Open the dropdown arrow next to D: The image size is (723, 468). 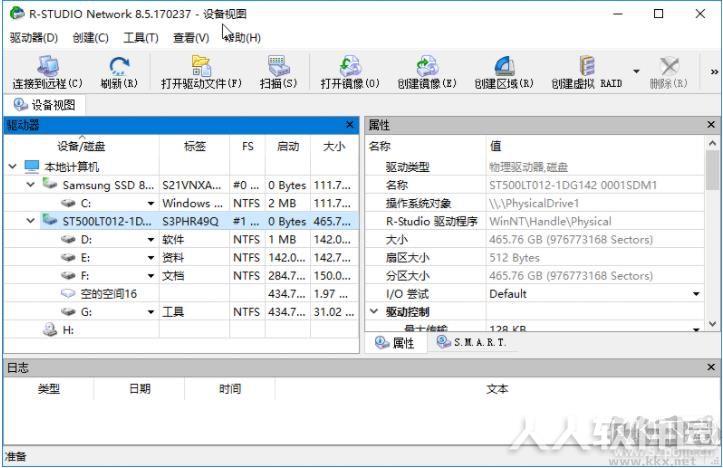click(x=150, y=240)
